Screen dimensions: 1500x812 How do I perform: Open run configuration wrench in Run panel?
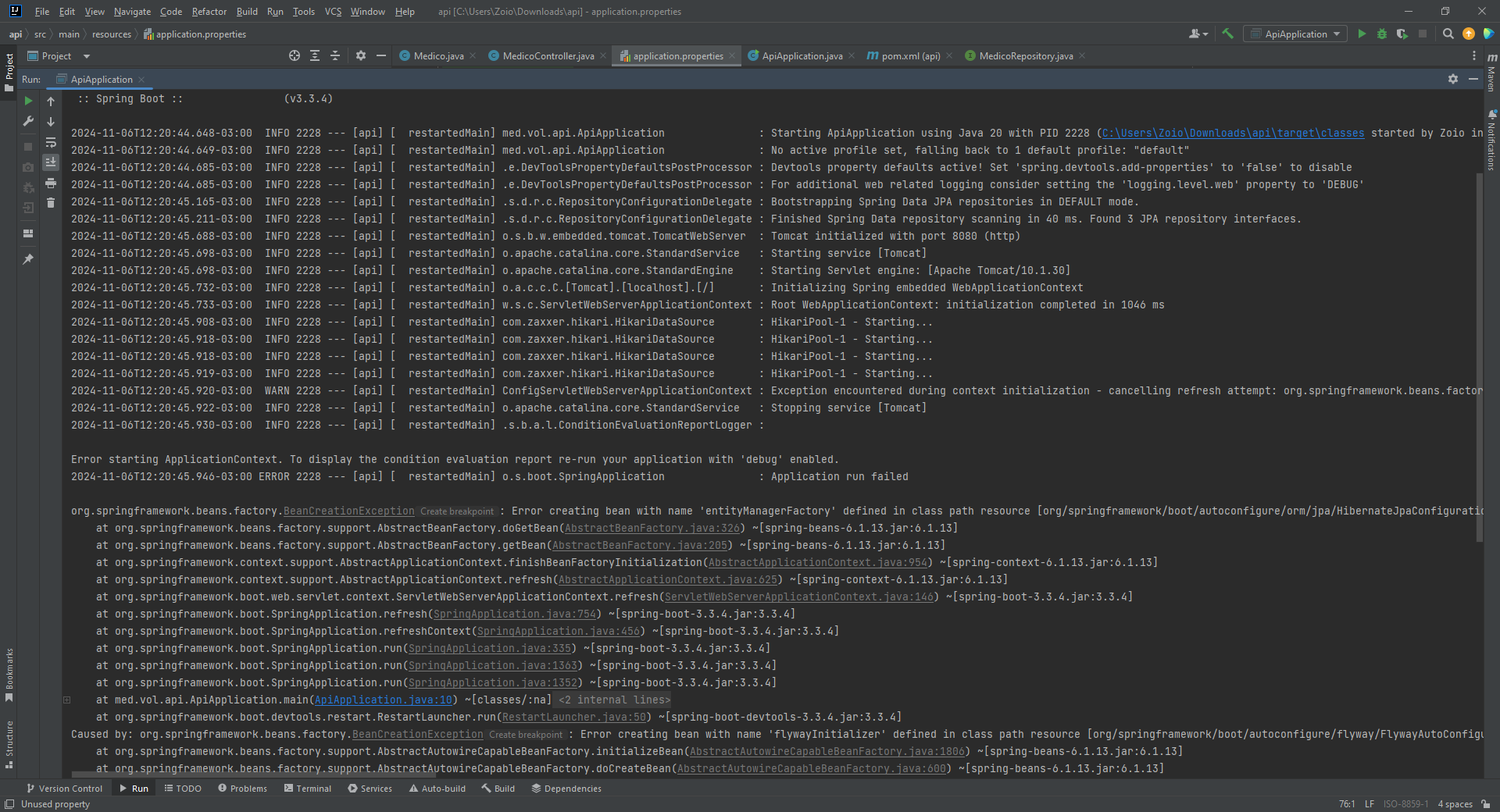pos(28,121)
